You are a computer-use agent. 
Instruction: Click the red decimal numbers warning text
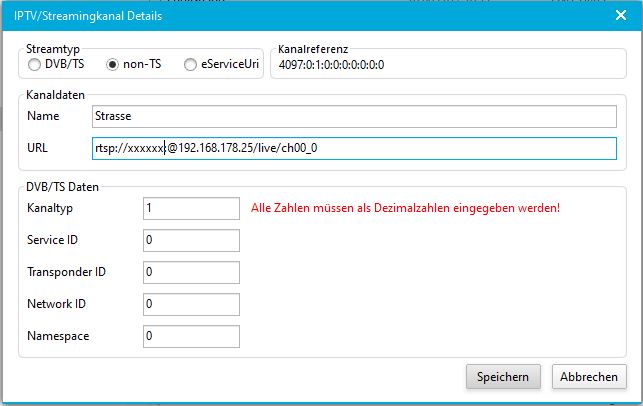point(404,208)
